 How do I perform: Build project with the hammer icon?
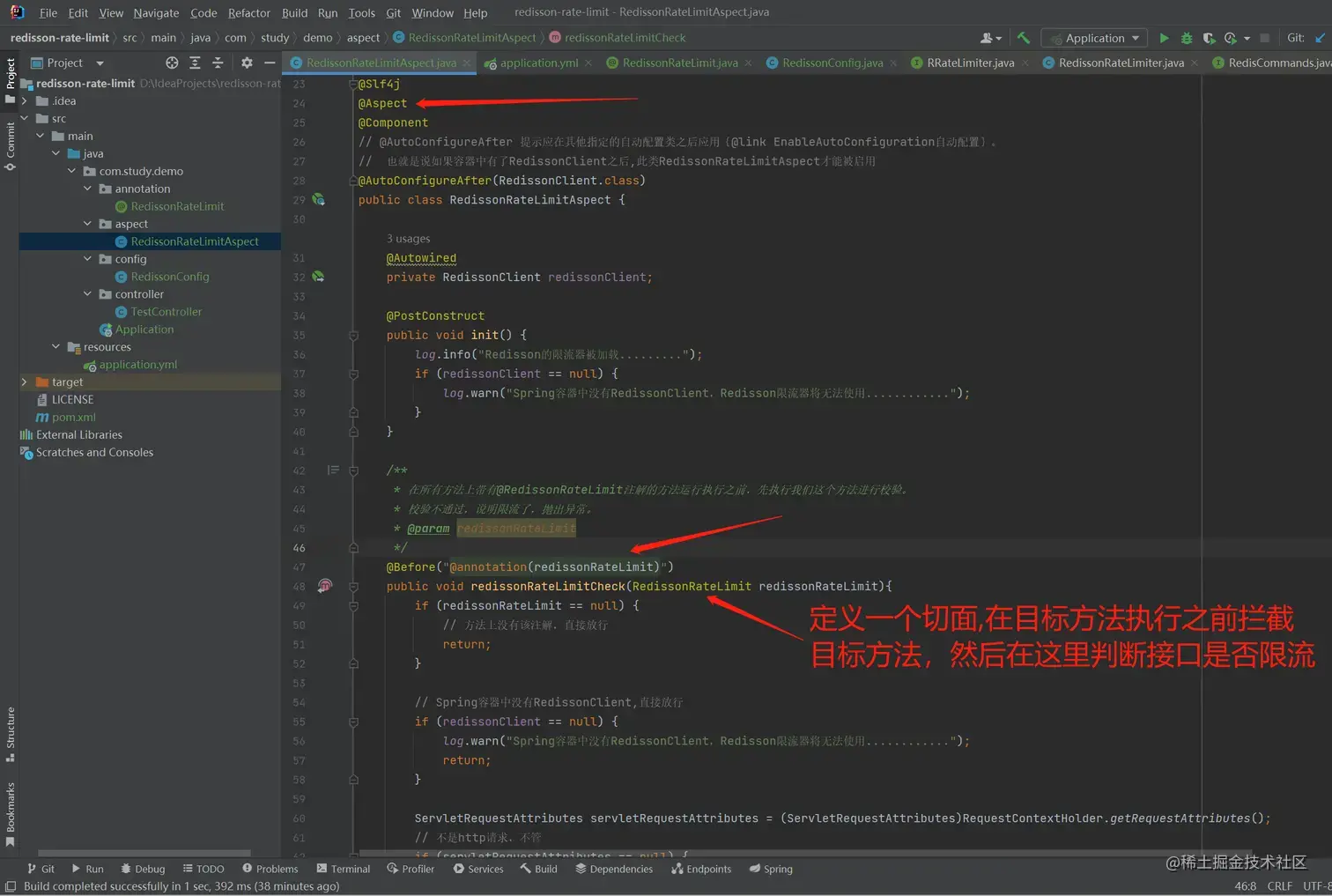tap(1024, 38)
